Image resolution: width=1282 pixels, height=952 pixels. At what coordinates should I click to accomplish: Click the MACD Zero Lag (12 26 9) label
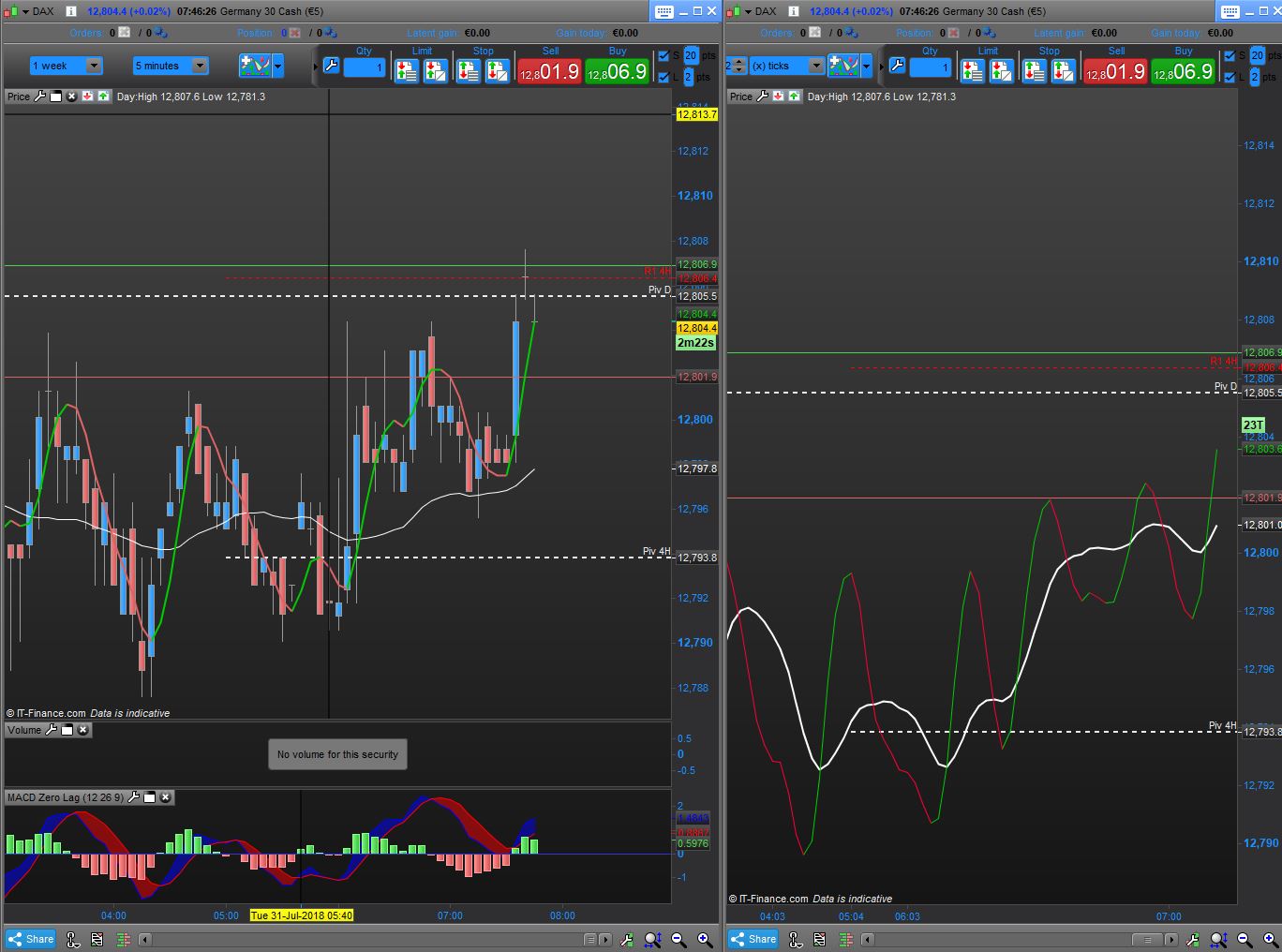click(x=66, y=797)
